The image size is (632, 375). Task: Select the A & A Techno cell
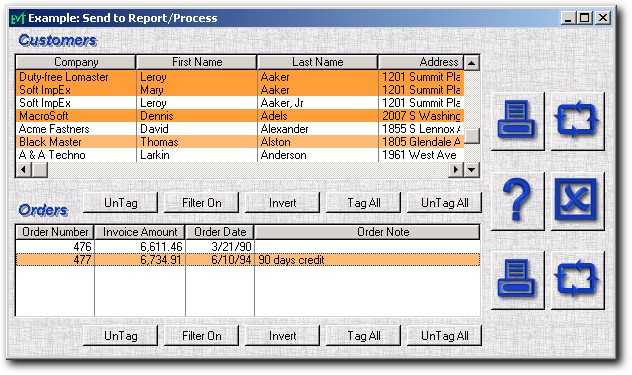pyautogui.click(x=76, y=155)
